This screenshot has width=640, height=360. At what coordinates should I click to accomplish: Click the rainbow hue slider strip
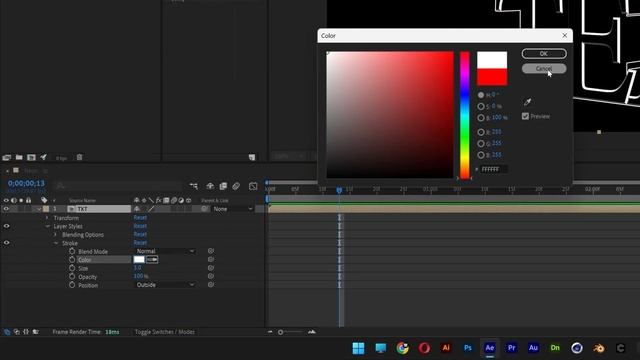point(464,115)
